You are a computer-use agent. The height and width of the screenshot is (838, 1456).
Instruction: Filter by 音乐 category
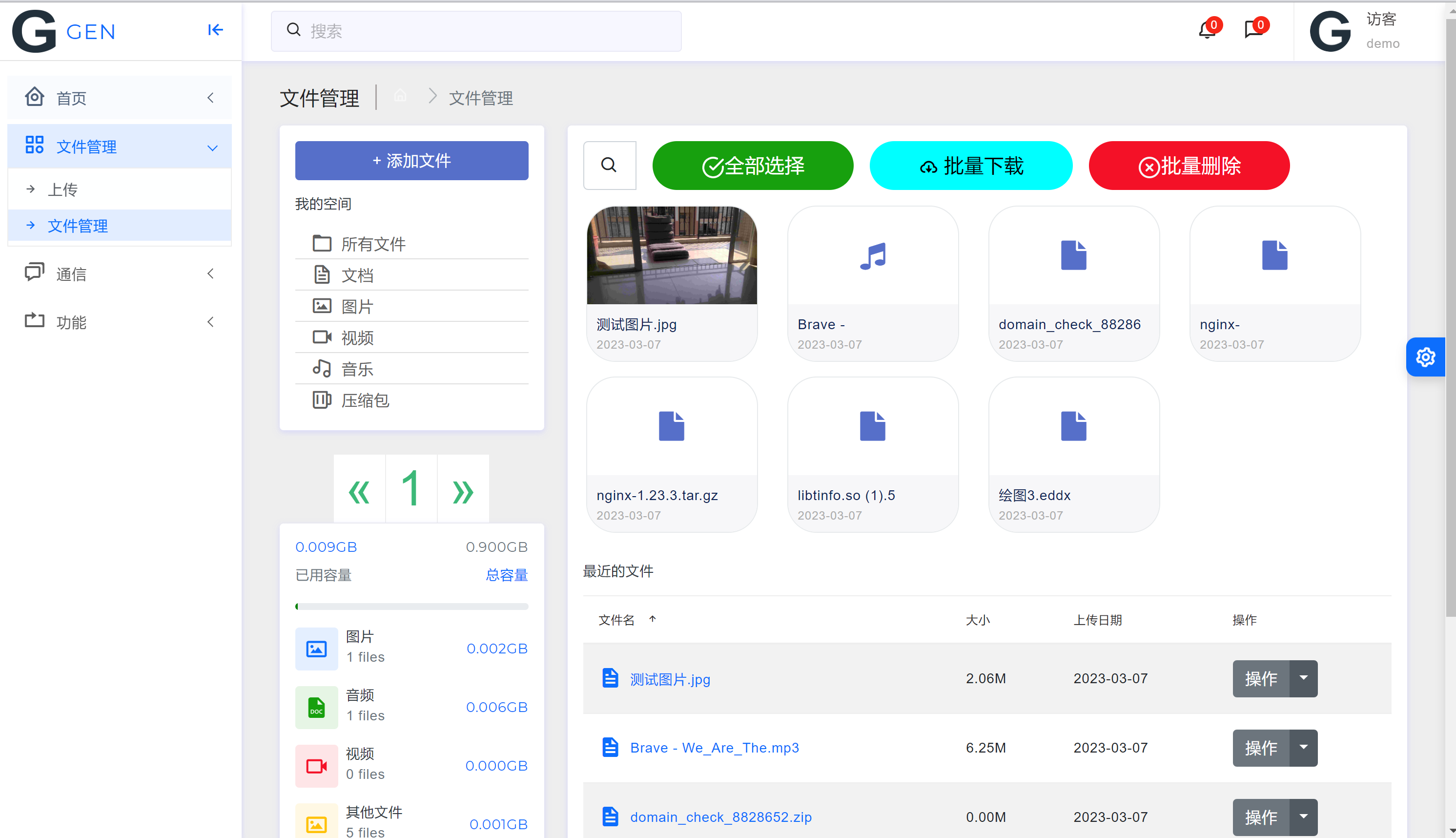tap(412, 369)
